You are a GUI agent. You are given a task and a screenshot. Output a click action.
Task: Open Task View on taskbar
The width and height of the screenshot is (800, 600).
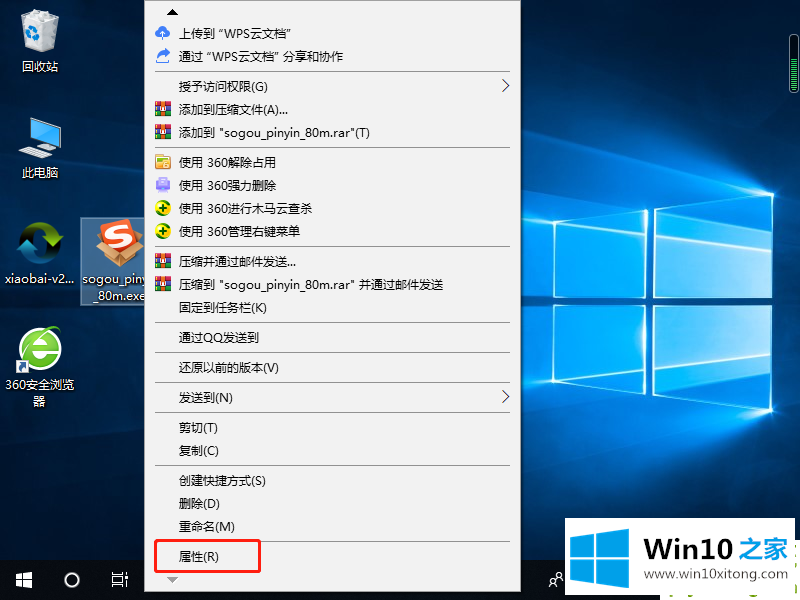[120, 580]
